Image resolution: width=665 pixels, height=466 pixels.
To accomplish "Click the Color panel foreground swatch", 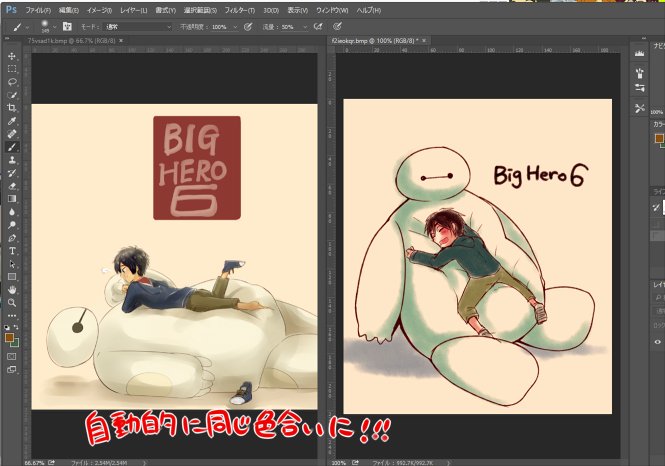I will 659,138.
